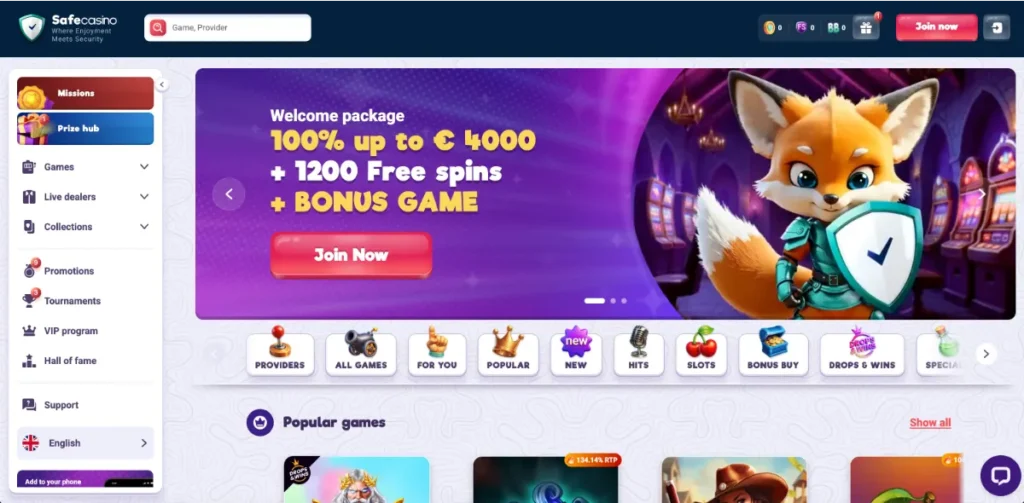
Task: Expand the Games menu chevron
Action: click(144, 167)
